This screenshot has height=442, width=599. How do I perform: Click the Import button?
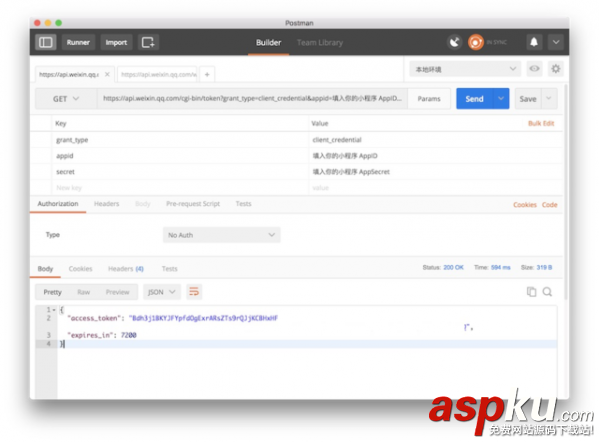[116, 42]
